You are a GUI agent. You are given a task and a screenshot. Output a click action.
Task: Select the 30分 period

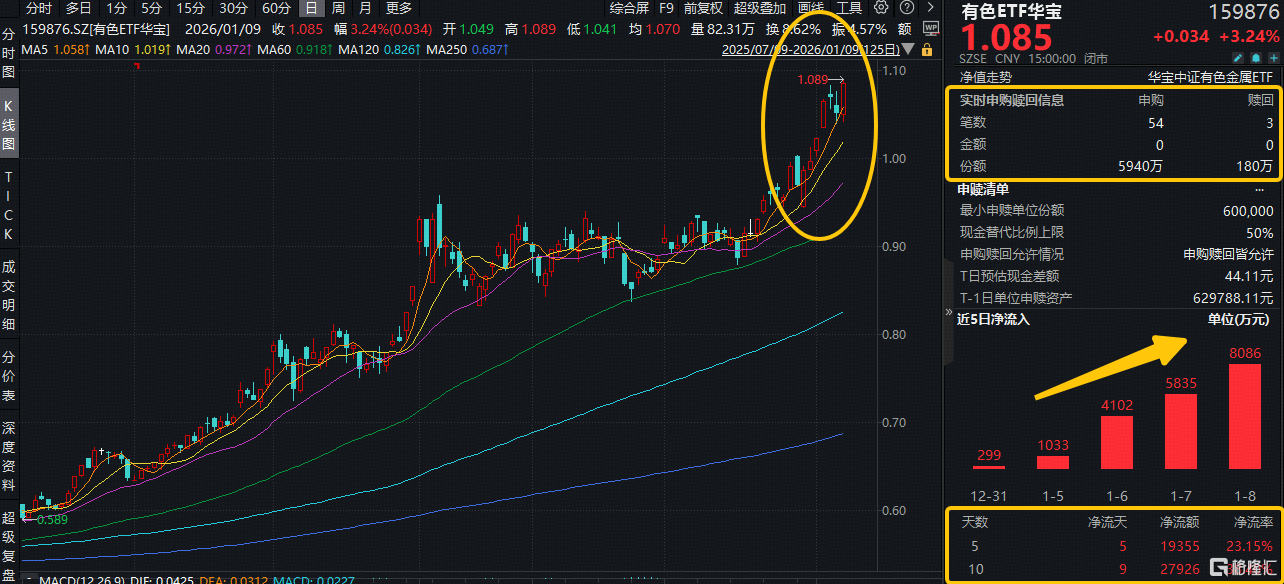[x=232, y=8]
